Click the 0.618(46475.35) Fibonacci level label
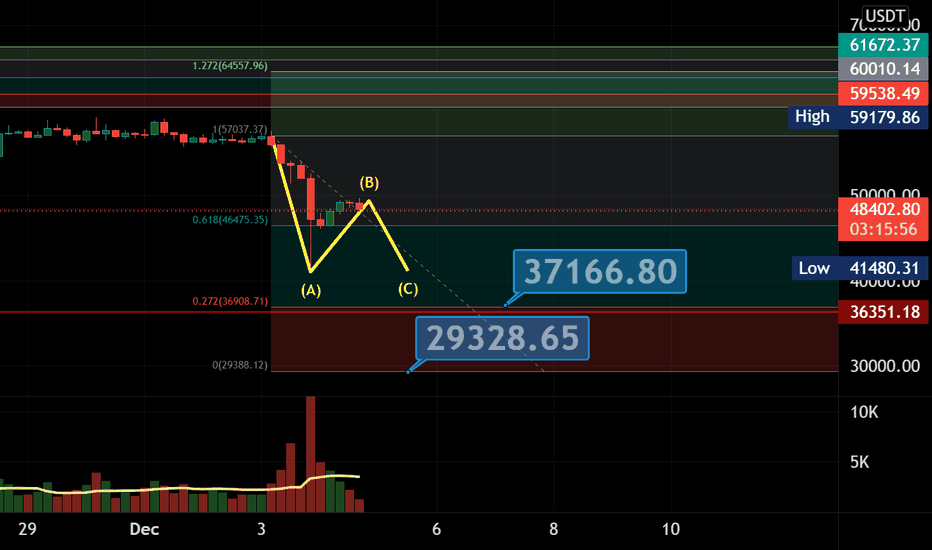Image resolution: width=932 pixels, height=550 pixels. tap(229, 220)
